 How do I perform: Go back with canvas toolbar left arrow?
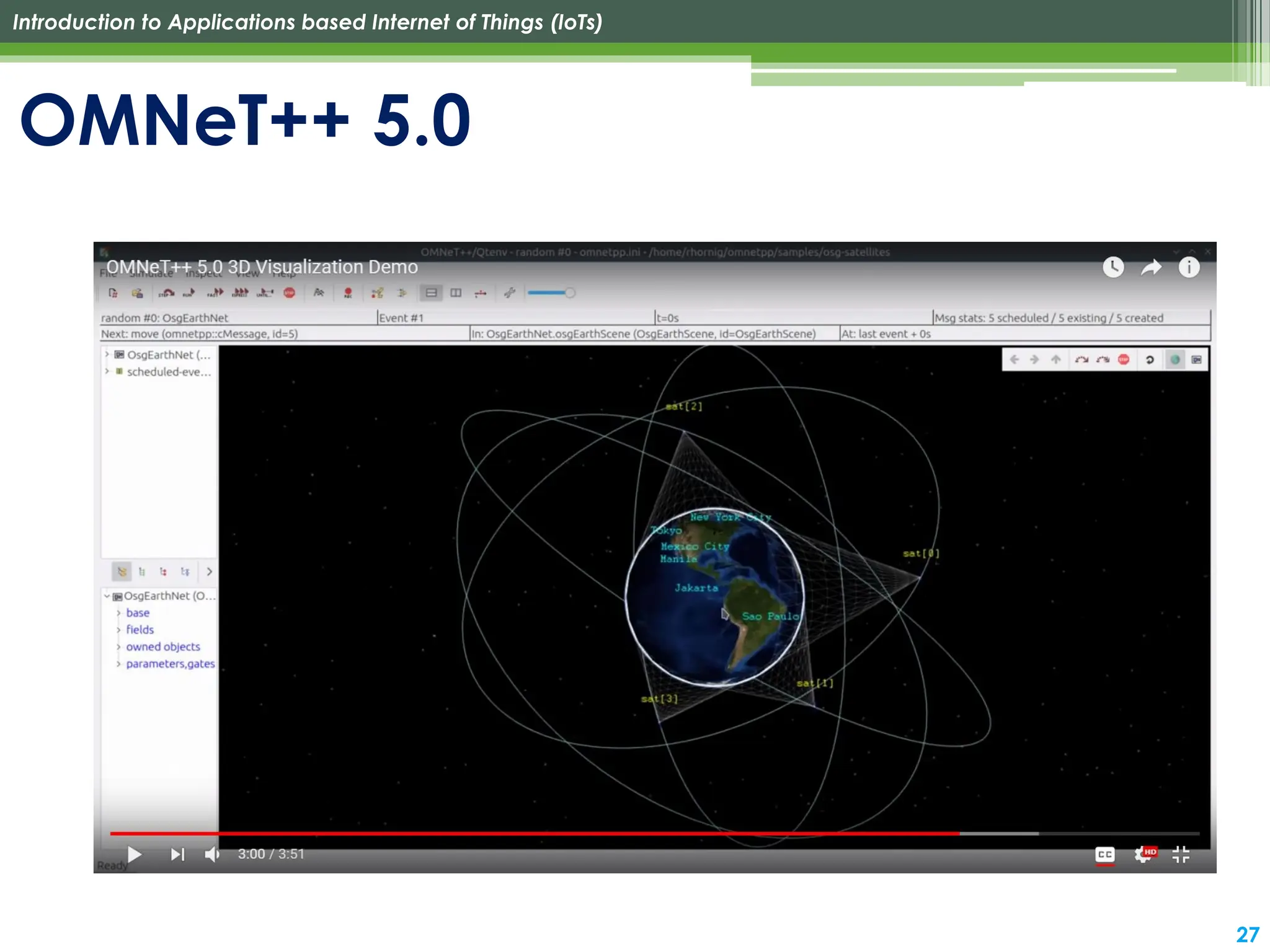click(1015, 359)
